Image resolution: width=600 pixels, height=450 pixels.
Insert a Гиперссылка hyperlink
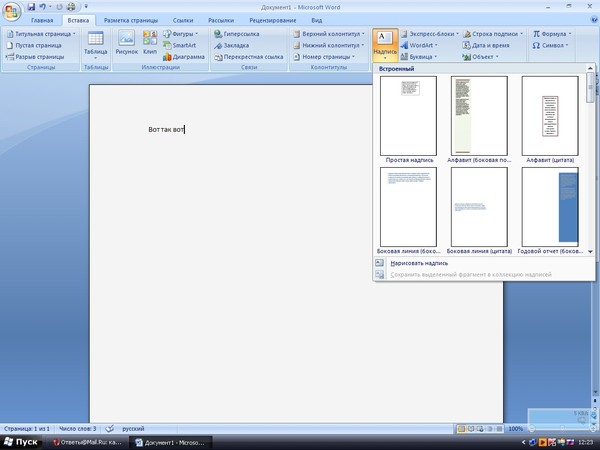point(237,34)
